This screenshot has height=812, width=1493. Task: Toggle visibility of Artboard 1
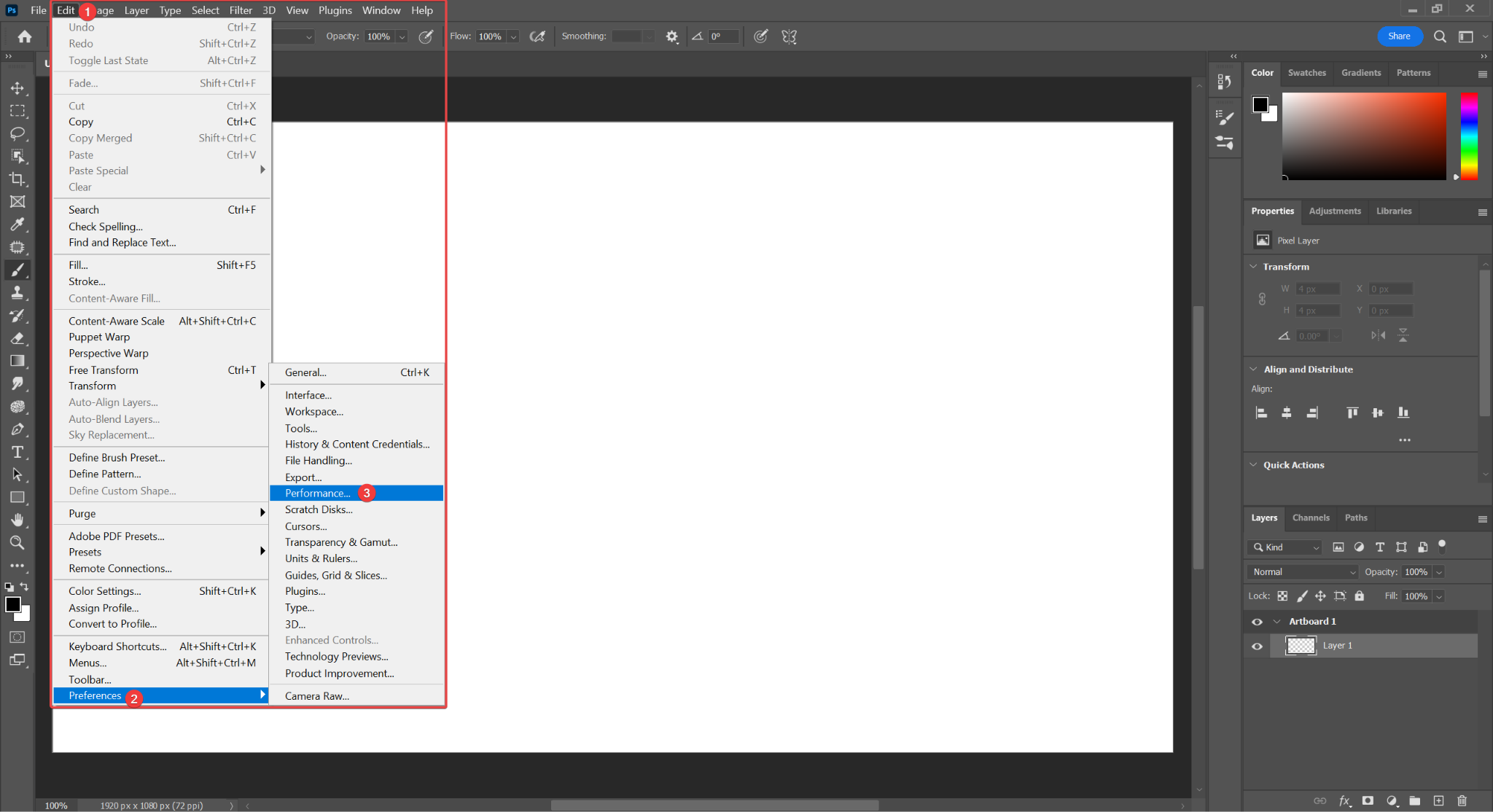(x=1257, y=621)
